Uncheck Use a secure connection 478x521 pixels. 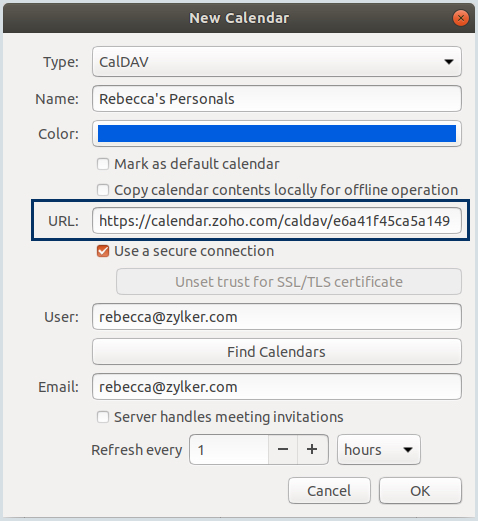103,251
